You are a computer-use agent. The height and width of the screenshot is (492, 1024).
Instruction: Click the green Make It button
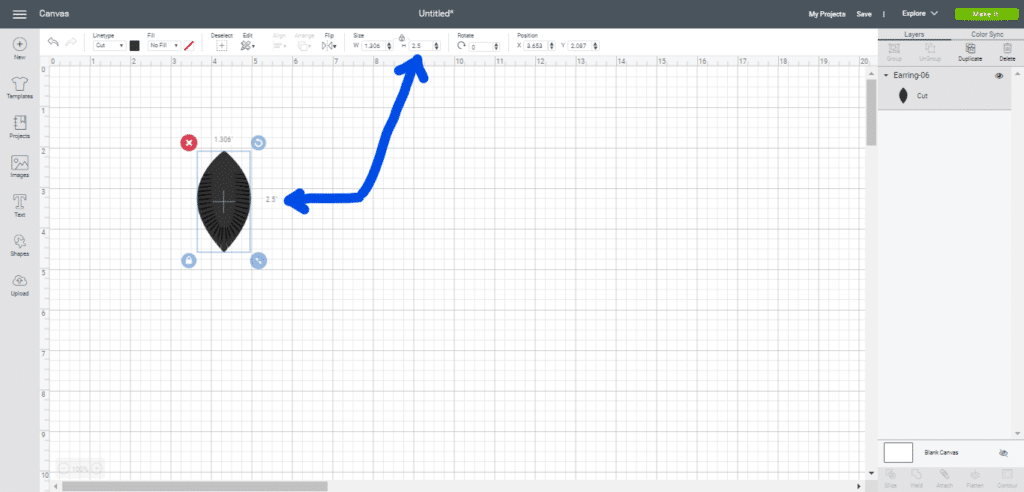[x=984, y=14]
